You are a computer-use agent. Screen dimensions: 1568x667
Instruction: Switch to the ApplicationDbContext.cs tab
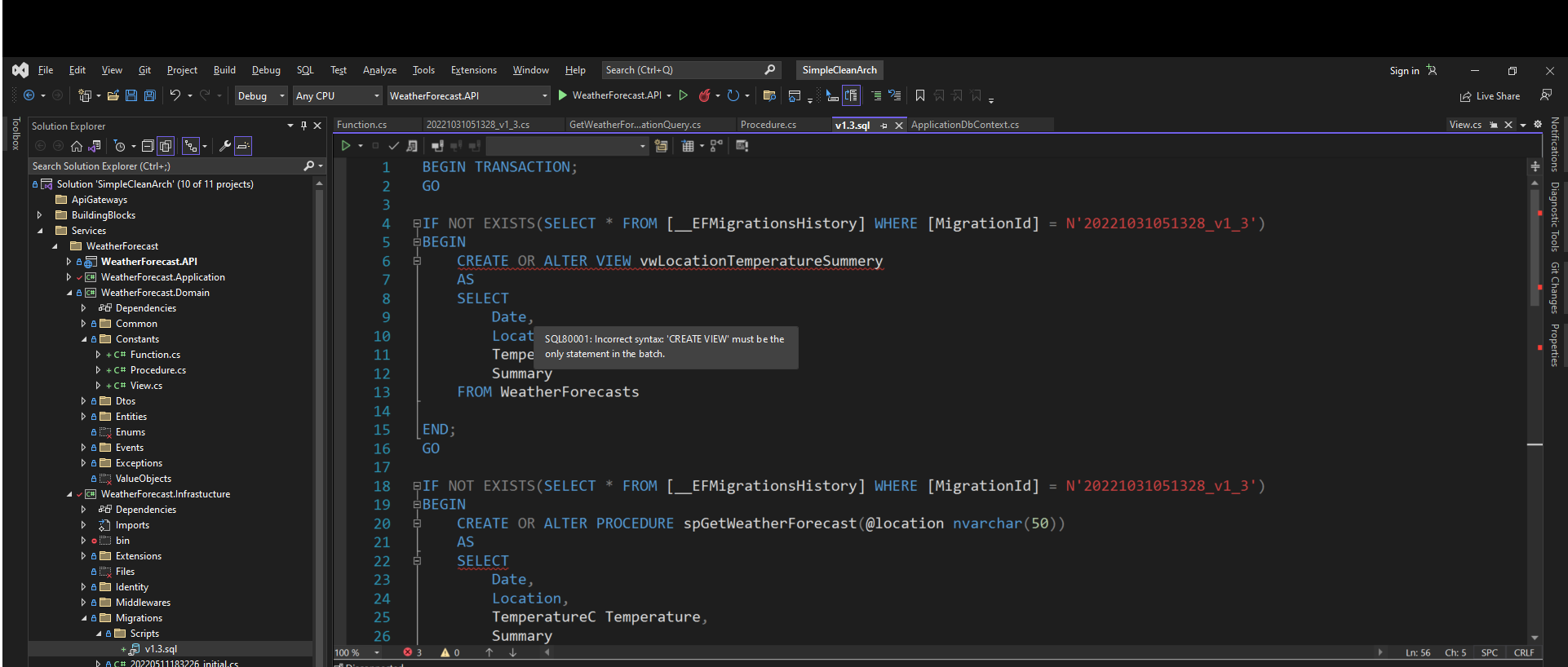[964, 125]
